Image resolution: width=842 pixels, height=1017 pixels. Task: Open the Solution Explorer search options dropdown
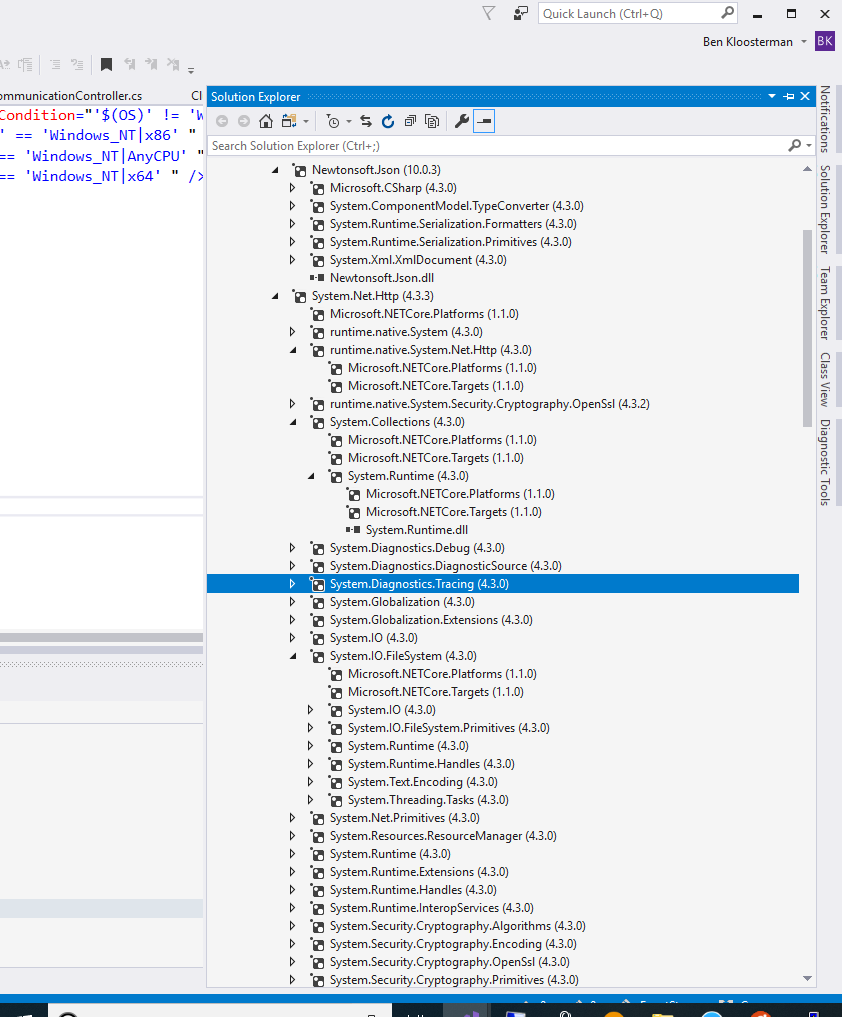pyautogui.click(x=809, y=145)
